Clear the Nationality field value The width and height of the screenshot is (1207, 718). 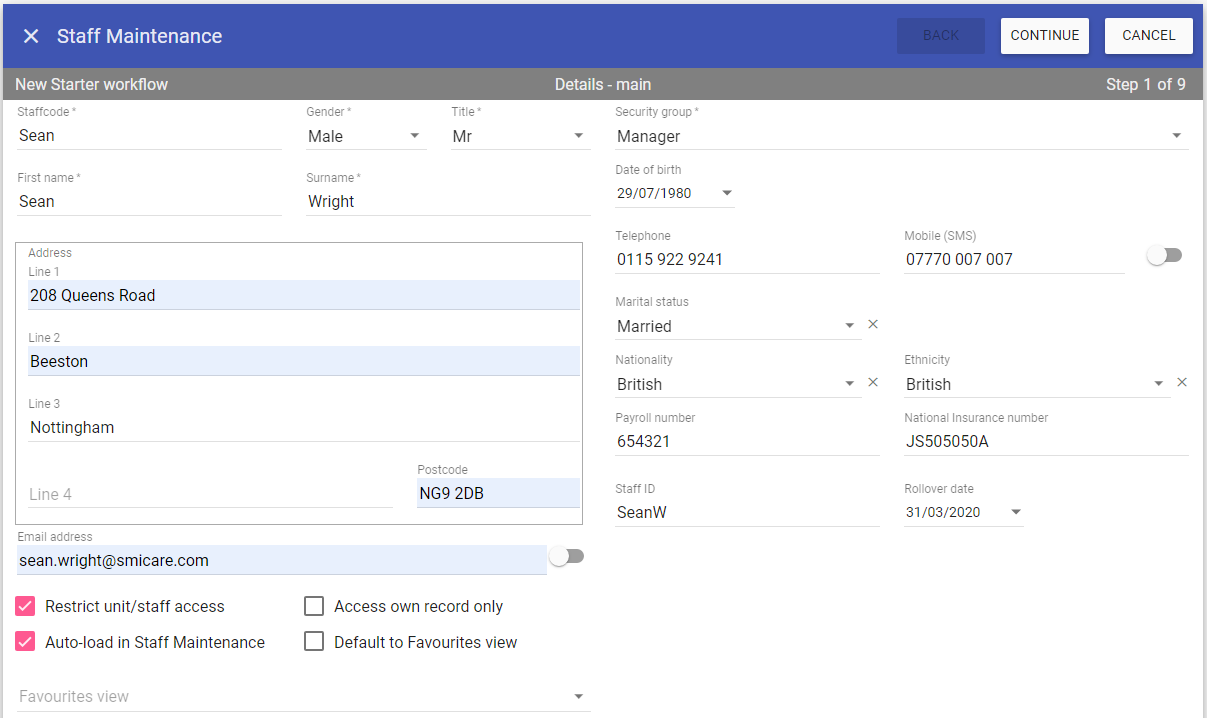pos(873,383)
